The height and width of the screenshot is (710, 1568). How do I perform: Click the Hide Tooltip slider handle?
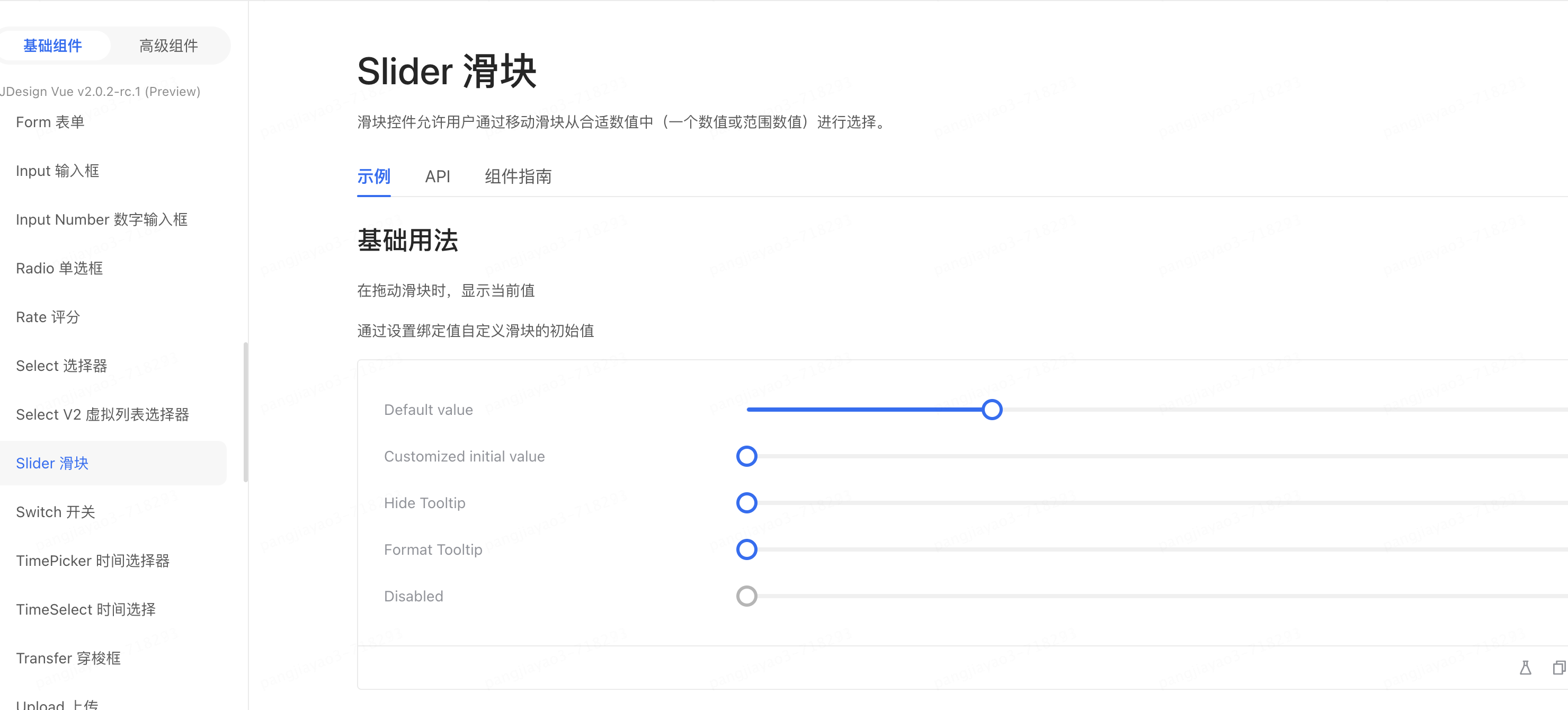tap(746, 503)
